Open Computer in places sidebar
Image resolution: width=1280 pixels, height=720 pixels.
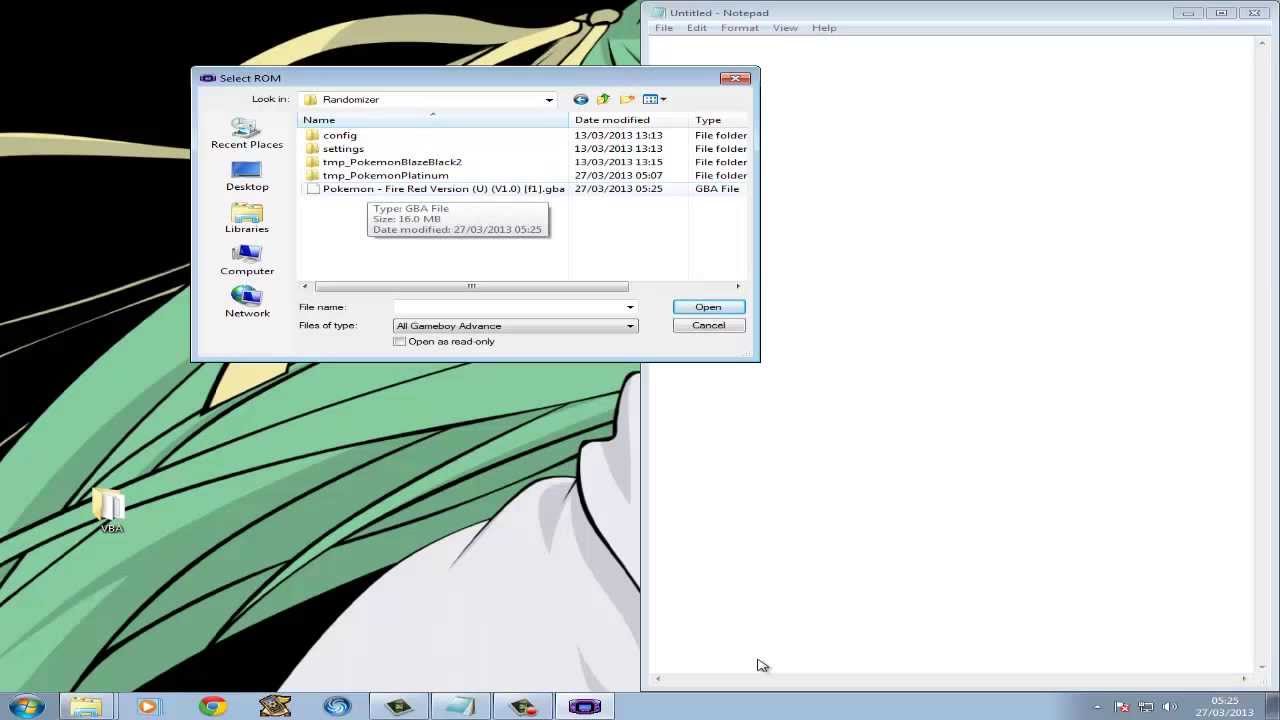247,259
